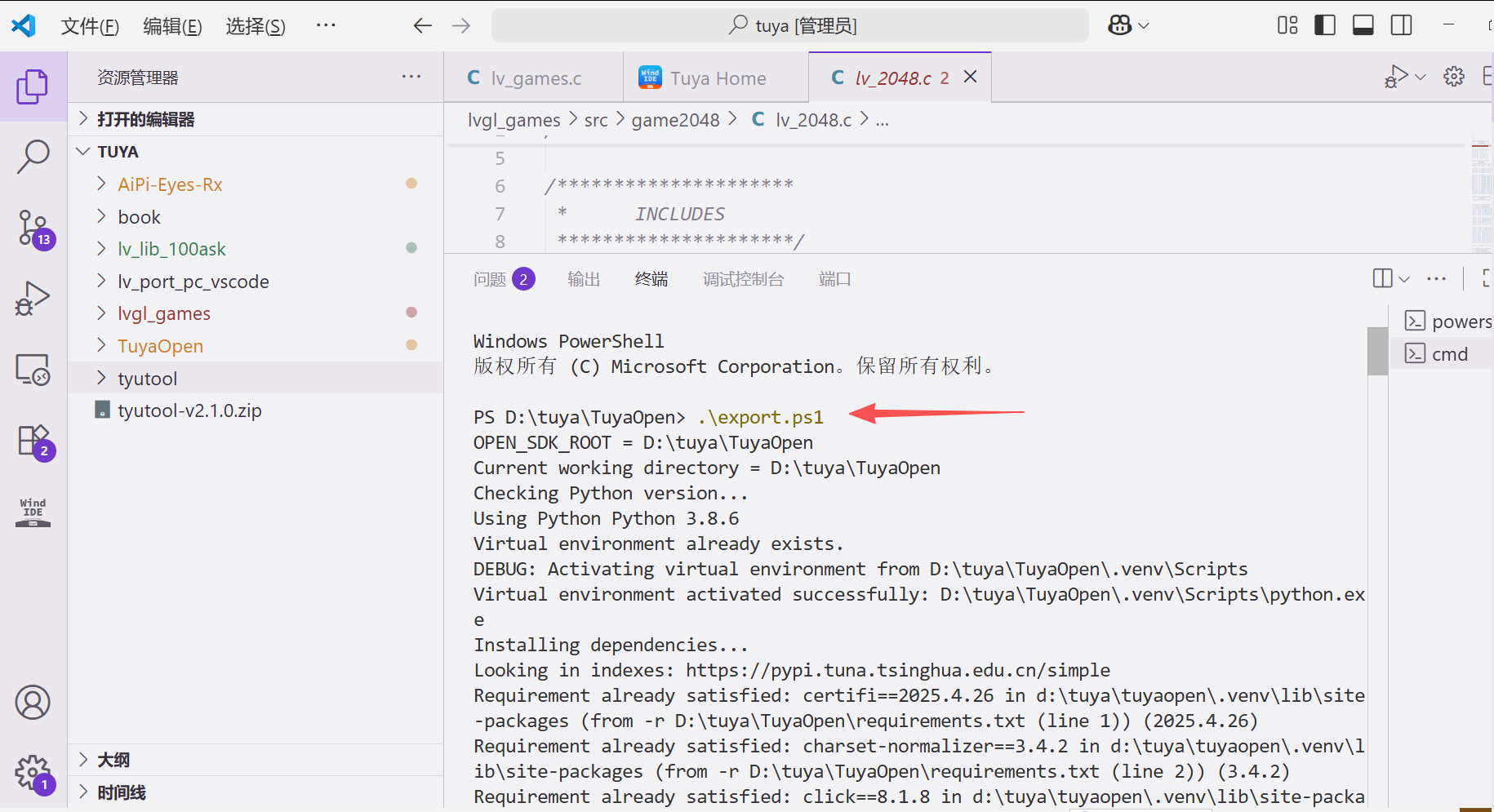Click the VS Code logo icon
The width and height of the screenshot is (1494, 812).
24,25
